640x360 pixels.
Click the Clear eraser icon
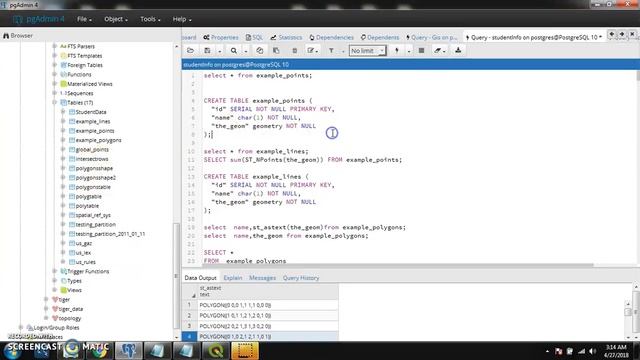pyautogui.click(x=437, y=51)
